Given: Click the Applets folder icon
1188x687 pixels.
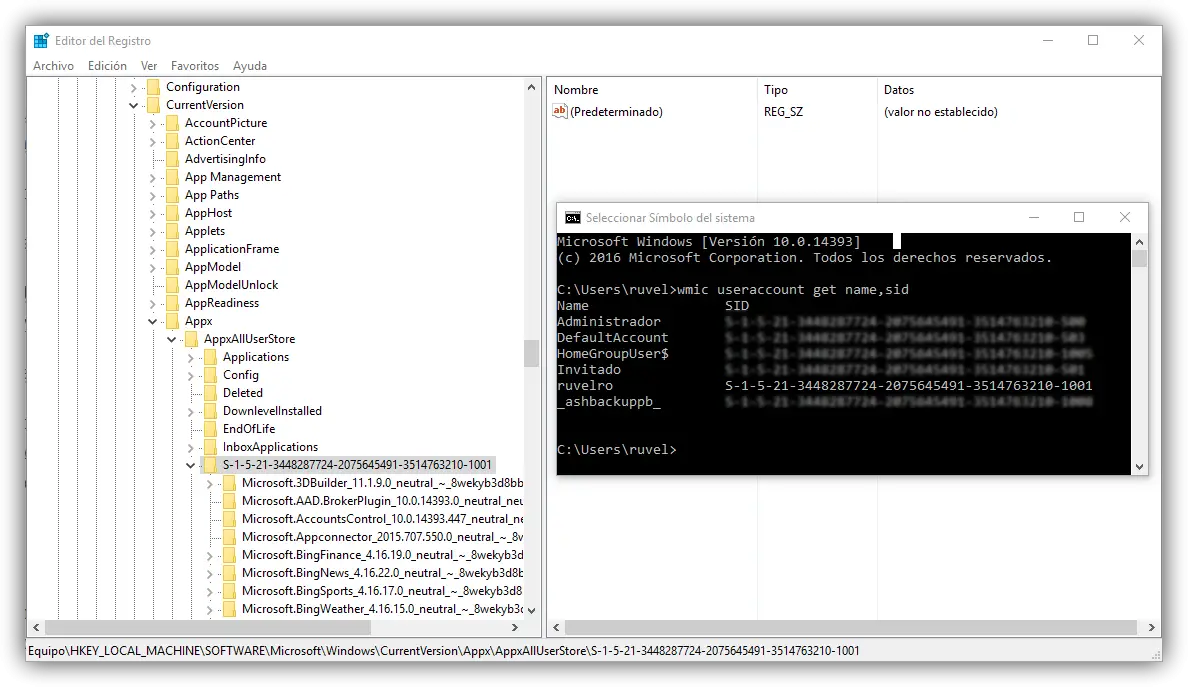Looking at the screenshot, I should point(172,231).
